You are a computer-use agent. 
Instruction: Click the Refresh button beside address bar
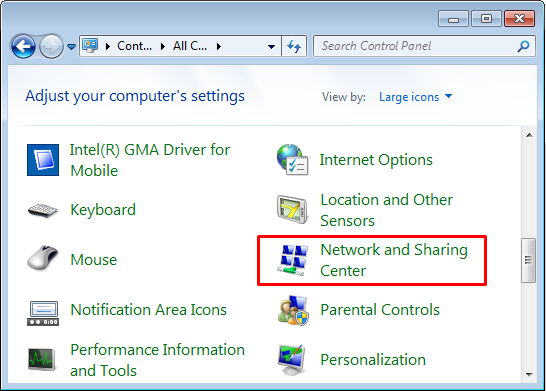[294, 46]
